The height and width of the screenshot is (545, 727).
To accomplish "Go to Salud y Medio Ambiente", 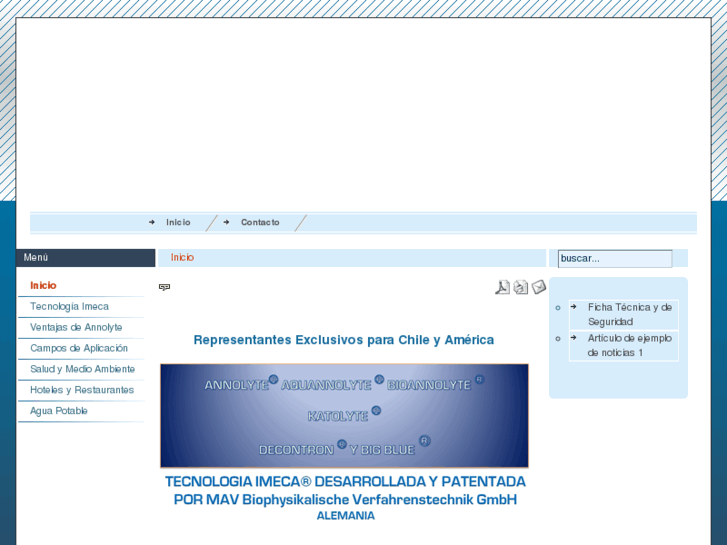I will click(x=83, y=369).
